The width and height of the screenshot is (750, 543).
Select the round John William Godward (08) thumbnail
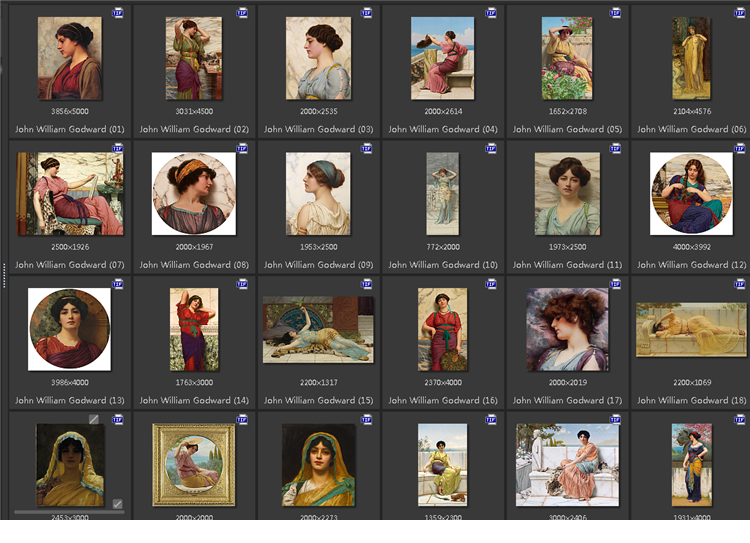194,194
